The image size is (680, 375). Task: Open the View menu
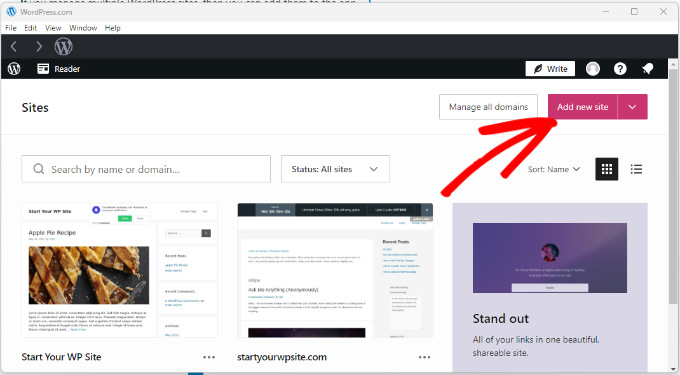point(53,28)
